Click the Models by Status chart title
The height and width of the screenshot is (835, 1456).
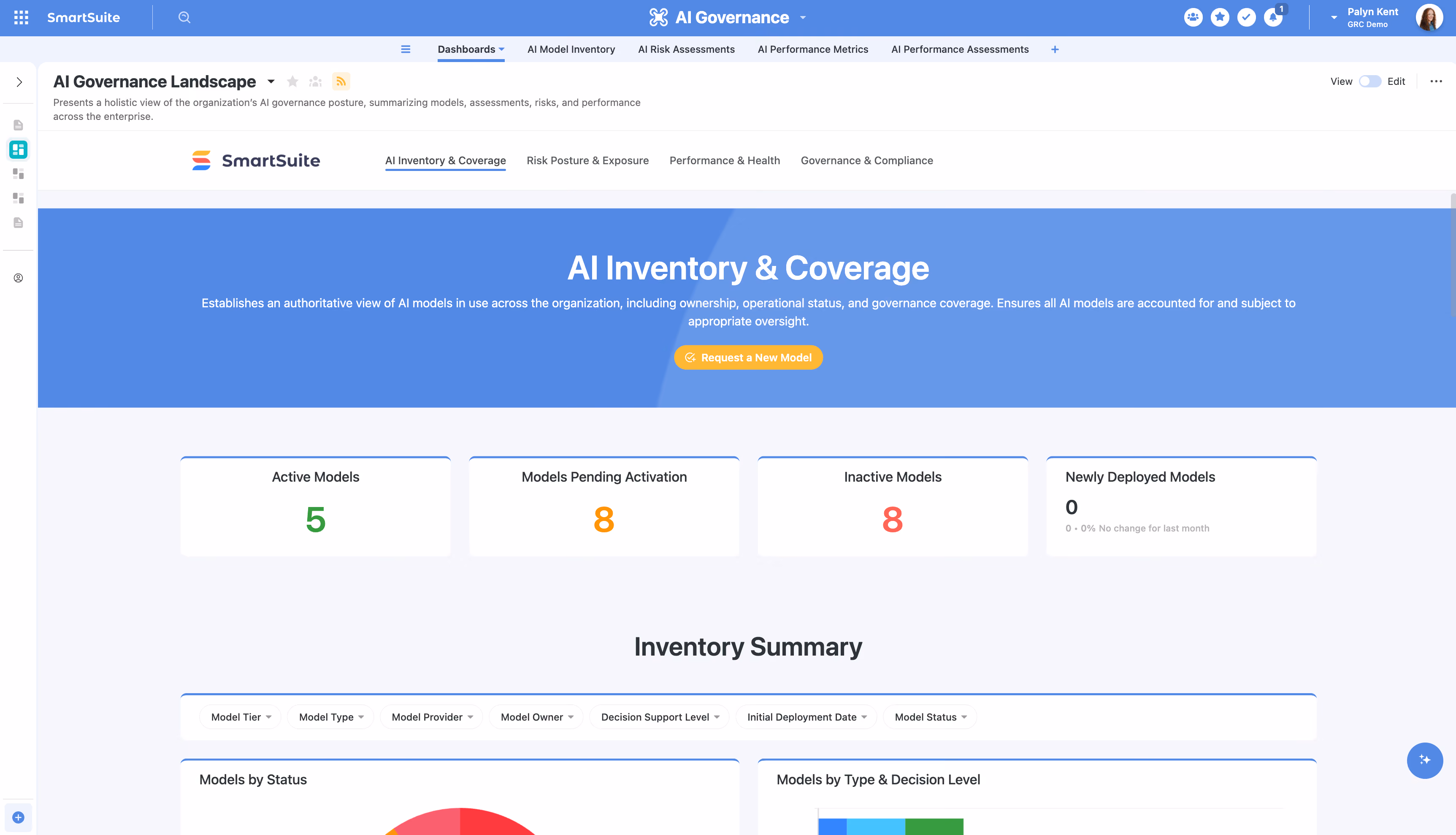coord(253,779)
